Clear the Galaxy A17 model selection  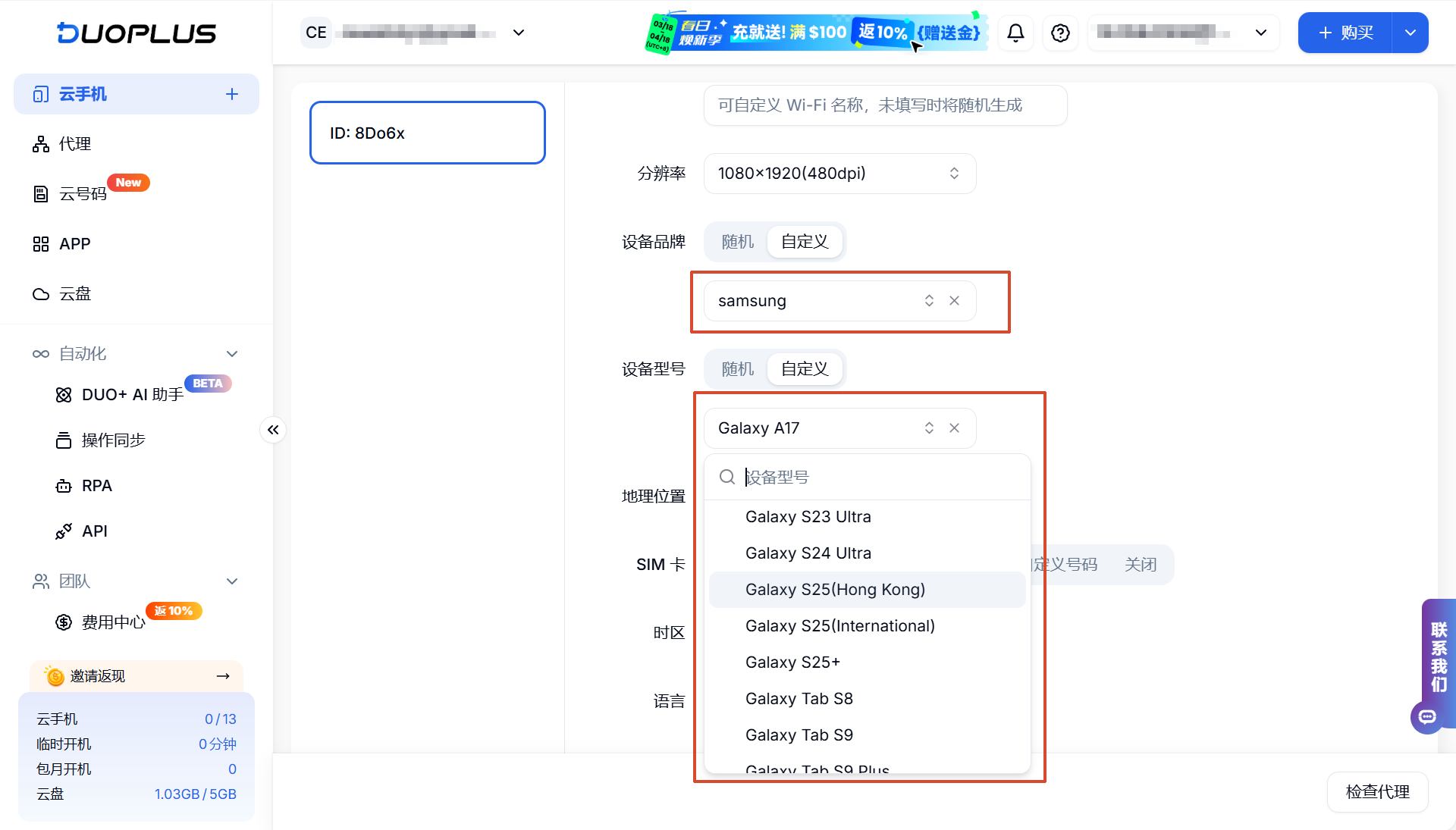[x=954, y=428]
